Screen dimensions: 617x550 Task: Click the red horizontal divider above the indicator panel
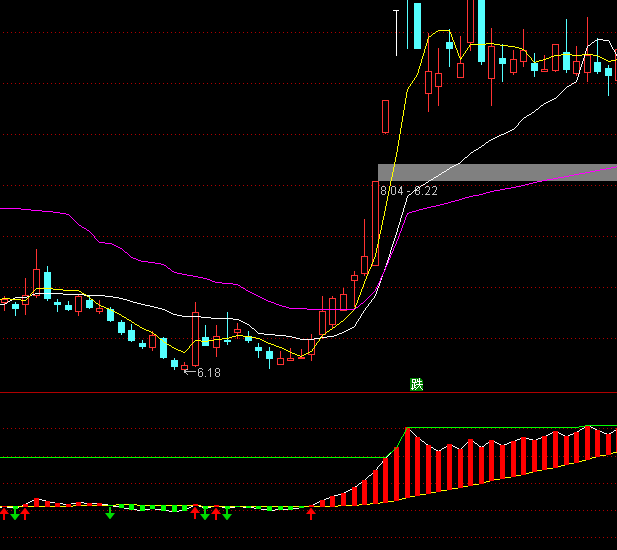pyautogui.click(x=300, y=393)
